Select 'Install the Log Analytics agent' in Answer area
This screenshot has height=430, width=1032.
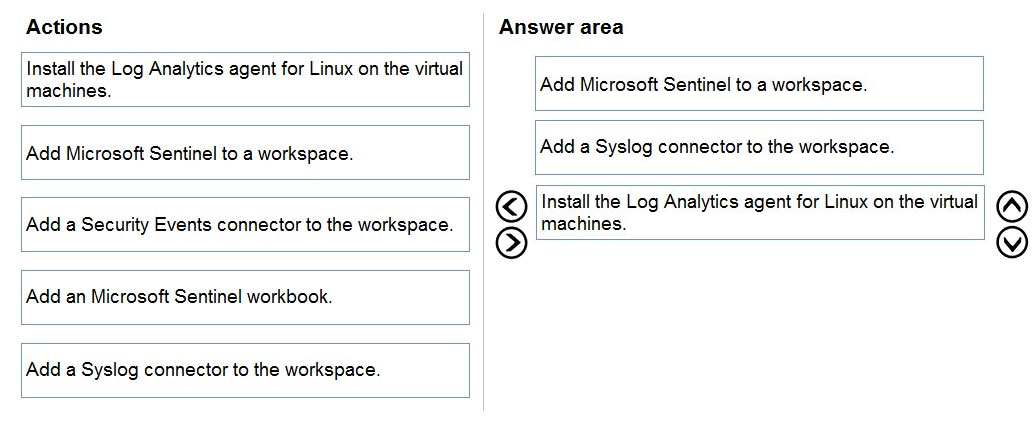(x=760, y=212)
